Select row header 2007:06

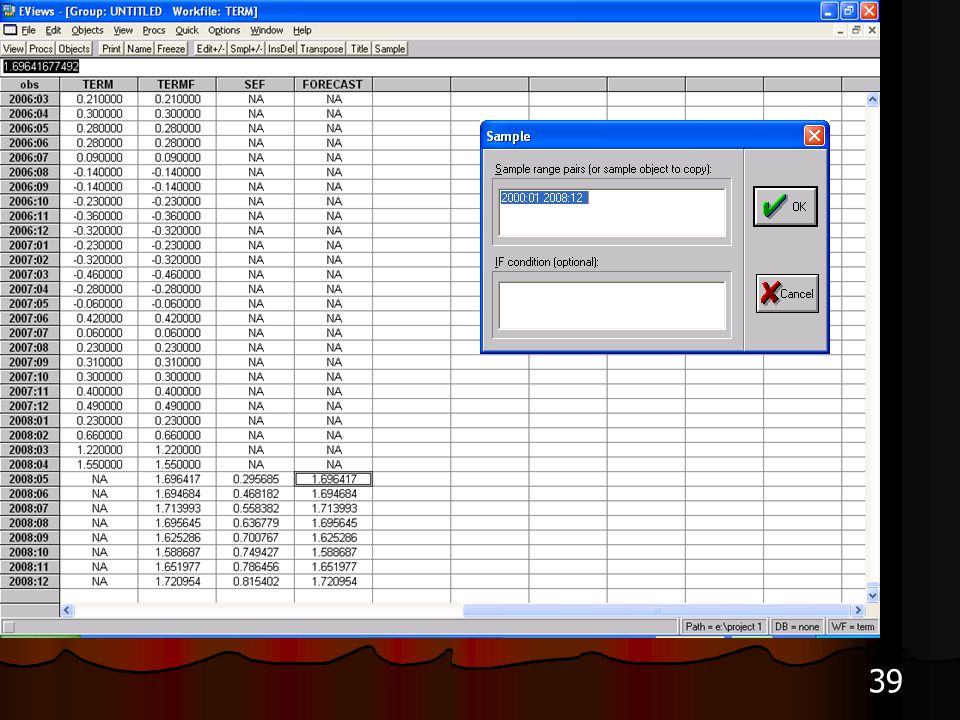[x=29, y=318]
